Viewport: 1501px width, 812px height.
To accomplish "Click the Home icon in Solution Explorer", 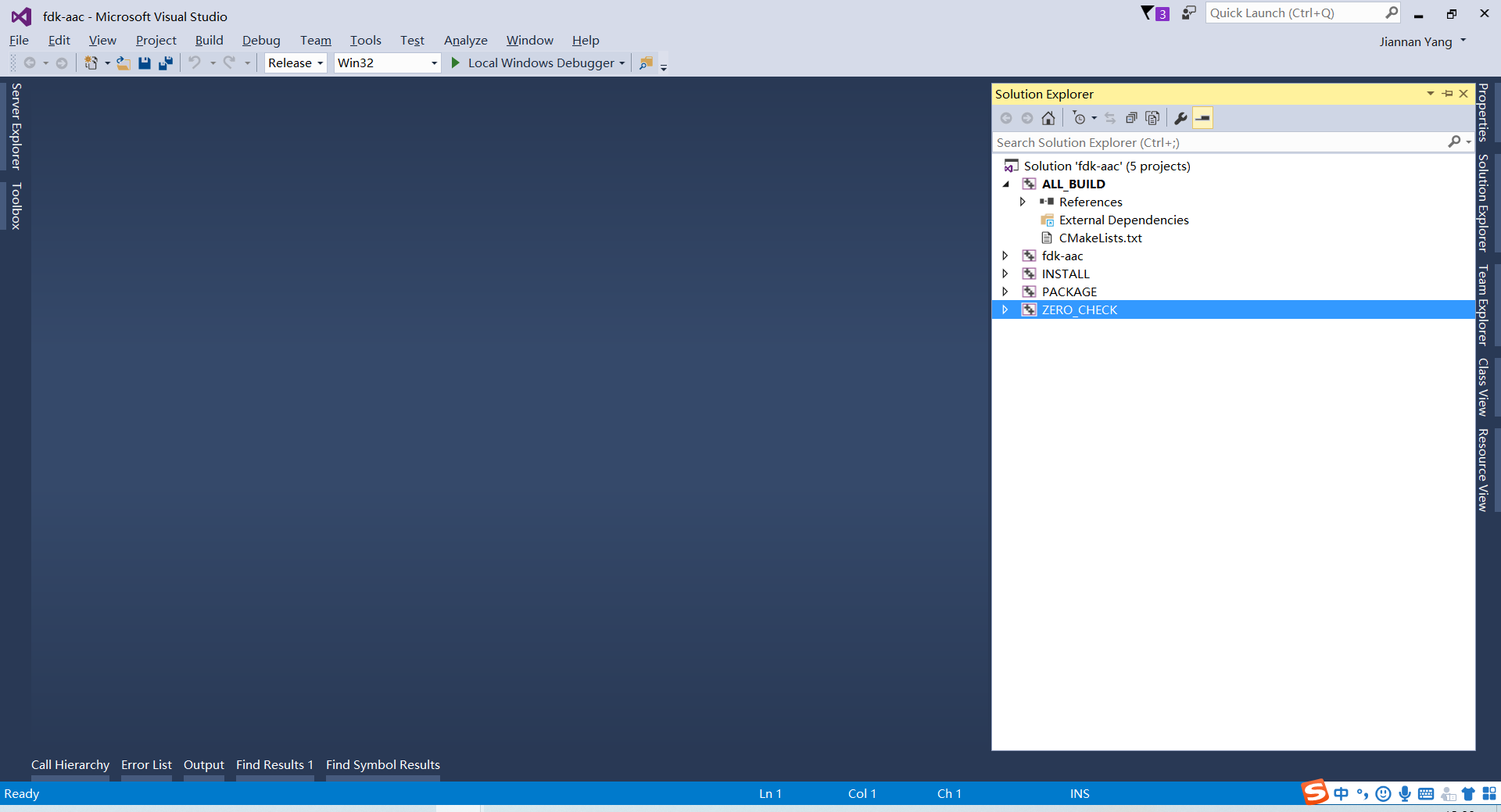I will tap(1048, 118).
